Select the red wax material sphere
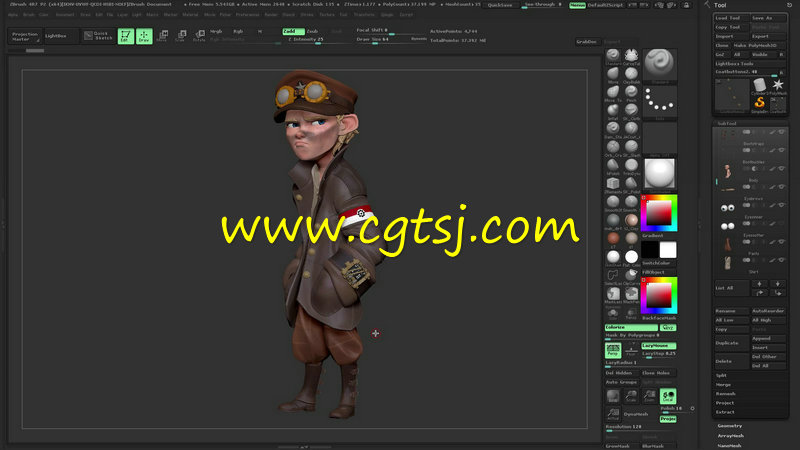Screen dimensions: 800x450 [x=613, y=240]
